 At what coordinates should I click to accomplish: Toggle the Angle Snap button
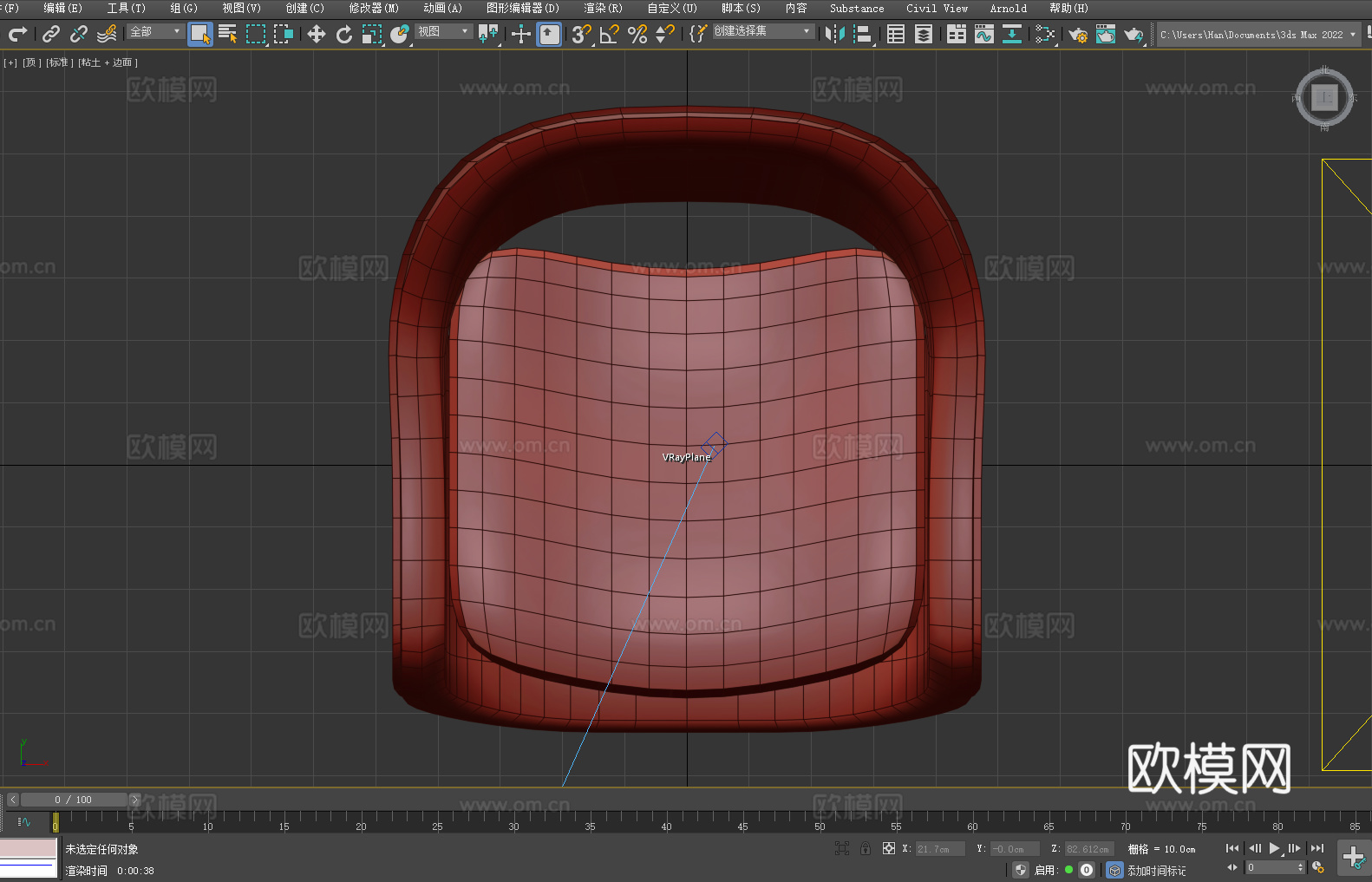tap(610, 34)
